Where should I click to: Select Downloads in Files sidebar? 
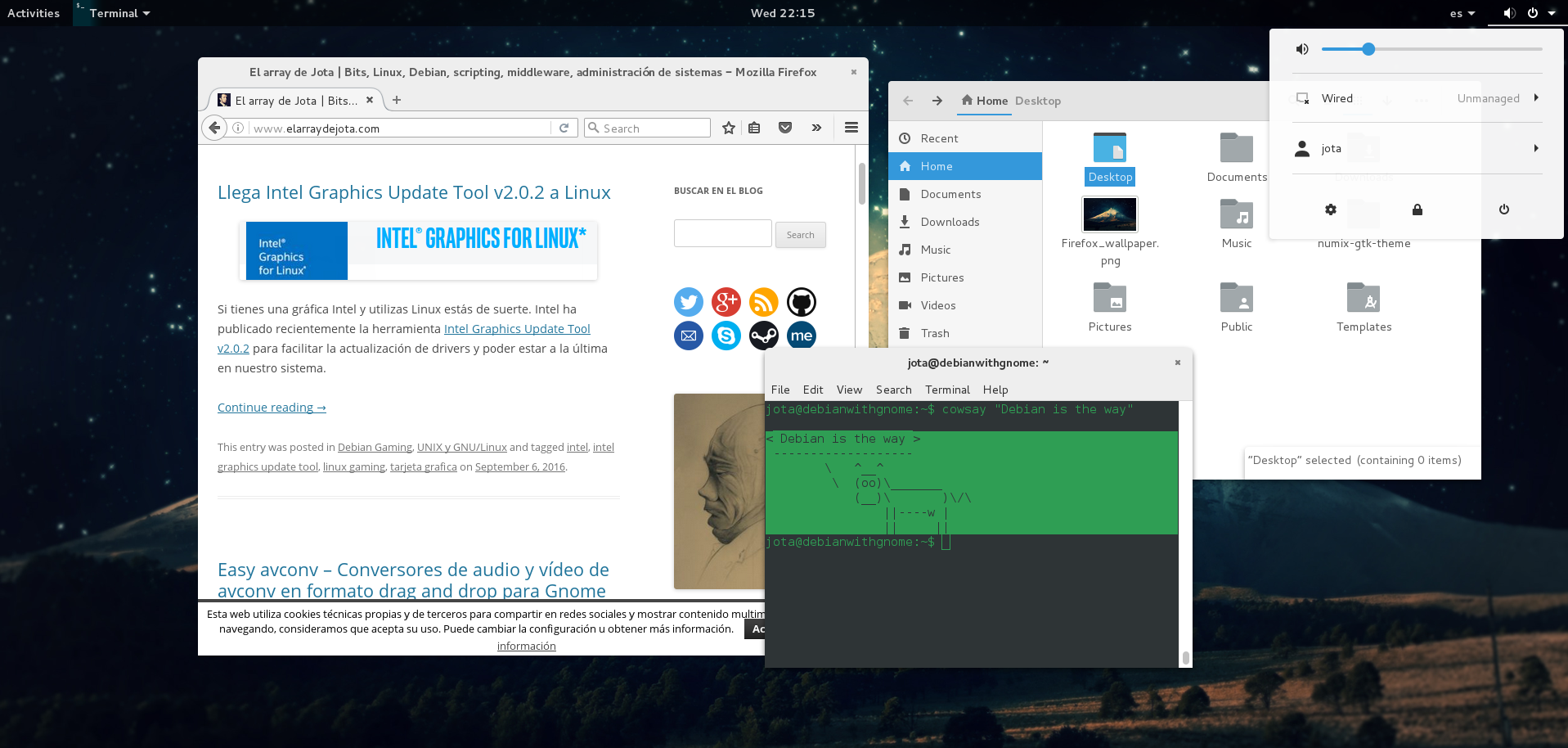click(x=965, y=222)
